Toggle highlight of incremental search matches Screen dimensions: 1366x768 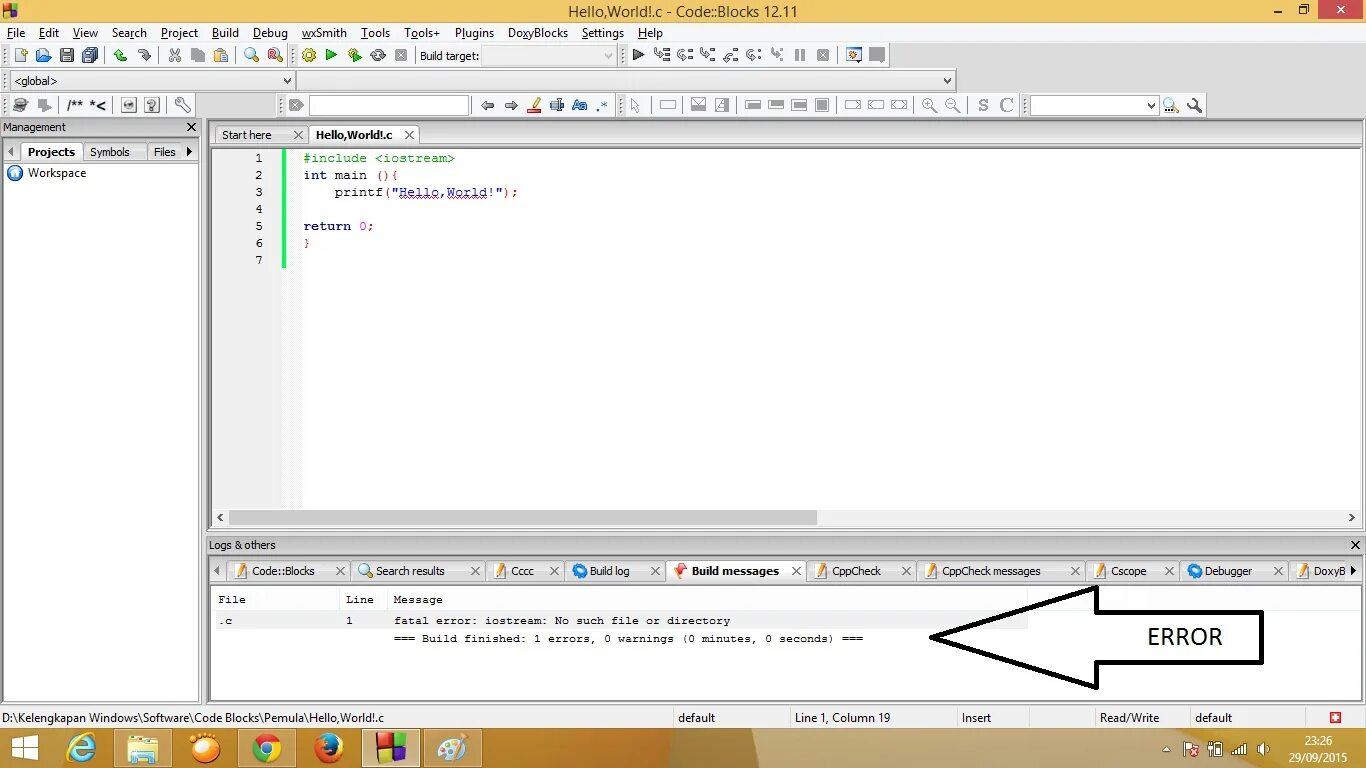[x=534, y=105]
